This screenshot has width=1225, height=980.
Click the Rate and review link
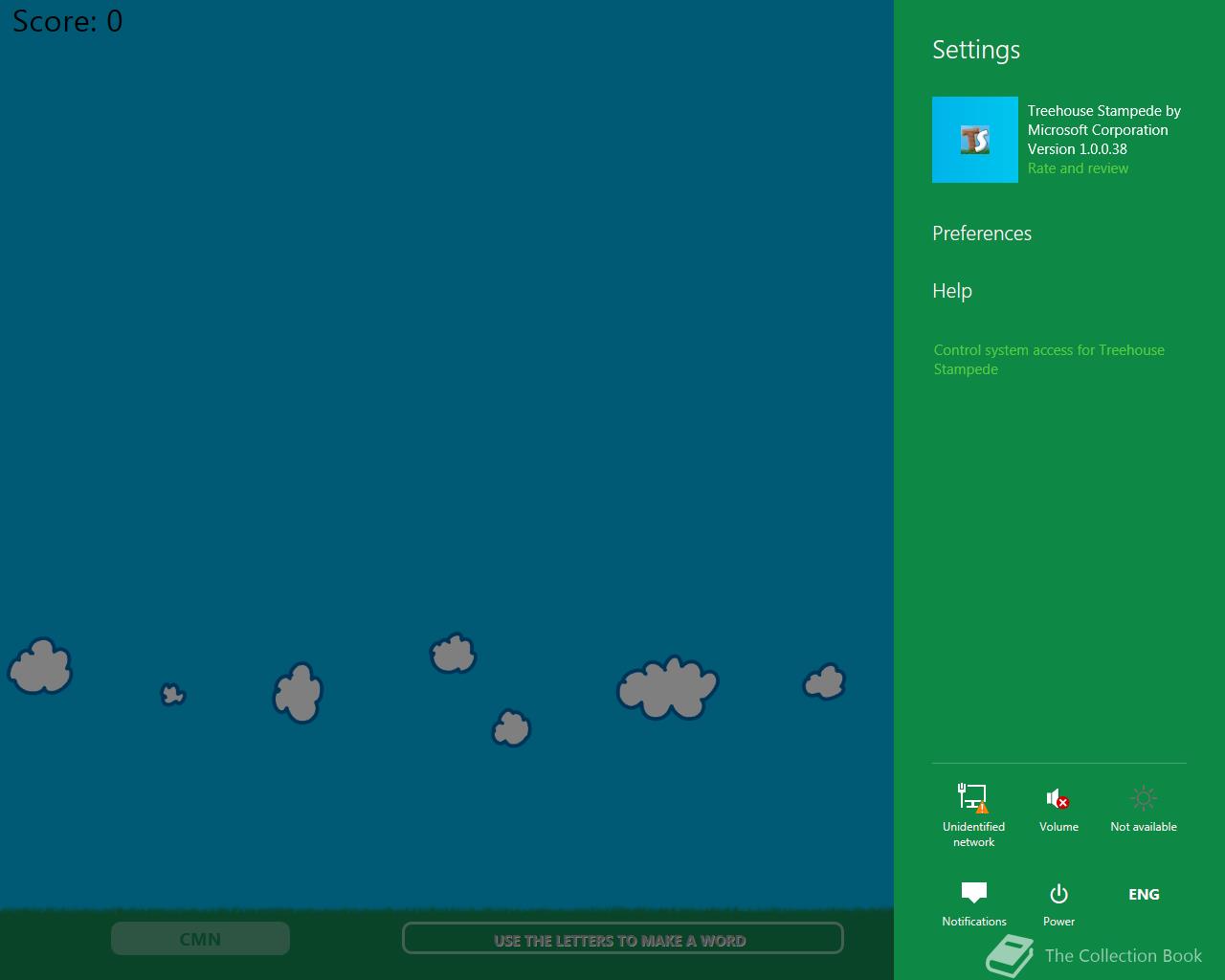pyautogui.click(x=1078, y=168)
